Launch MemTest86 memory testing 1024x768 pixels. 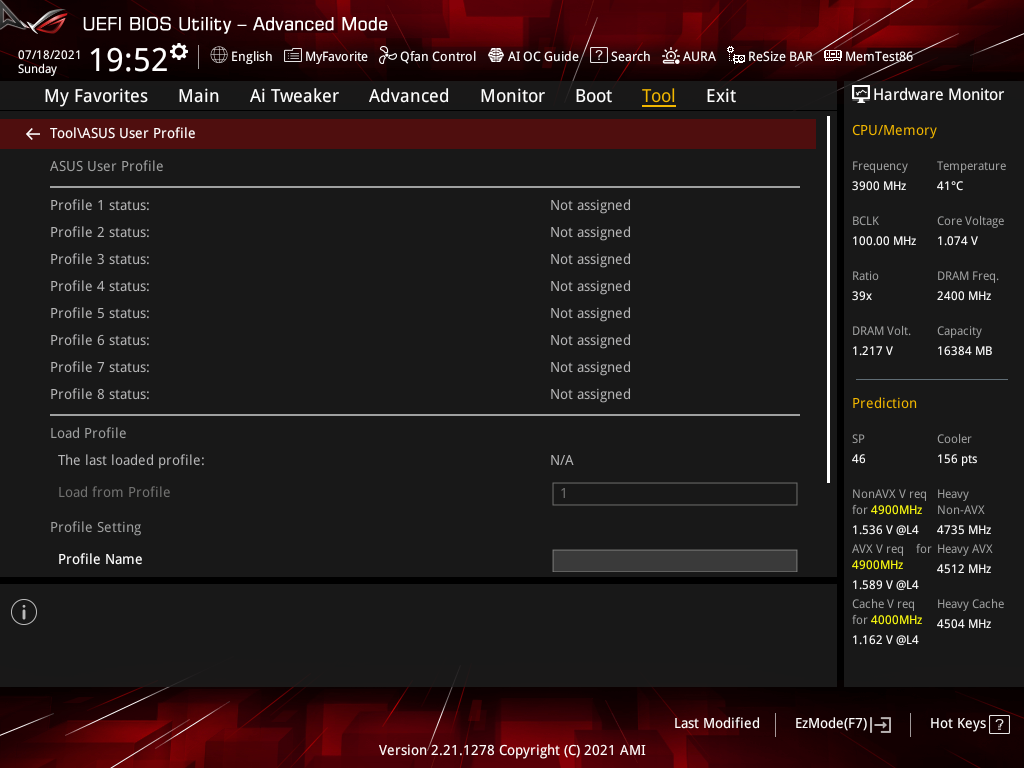pyautogui.click(x=868, y=56)
